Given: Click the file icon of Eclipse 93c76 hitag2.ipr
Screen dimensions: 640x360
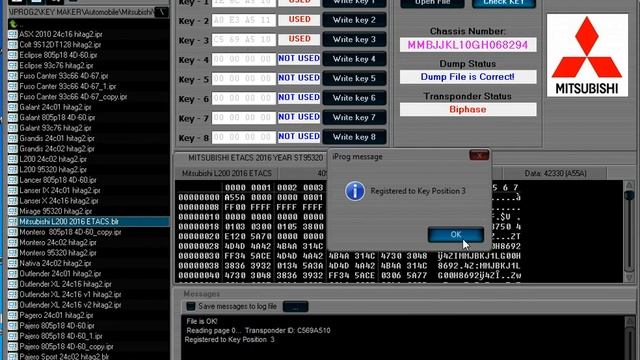Looking at the screenshot, I should [x=13, y=66].
